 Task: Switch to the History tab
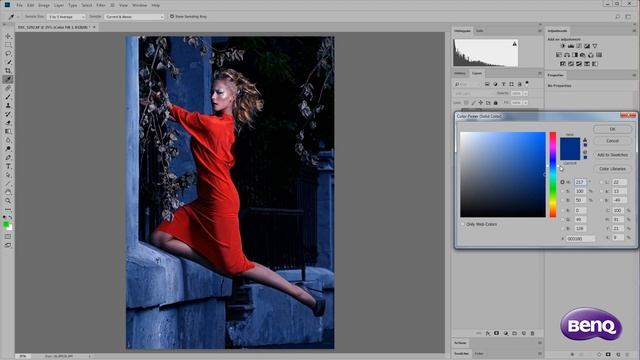(x=460, y=73)
